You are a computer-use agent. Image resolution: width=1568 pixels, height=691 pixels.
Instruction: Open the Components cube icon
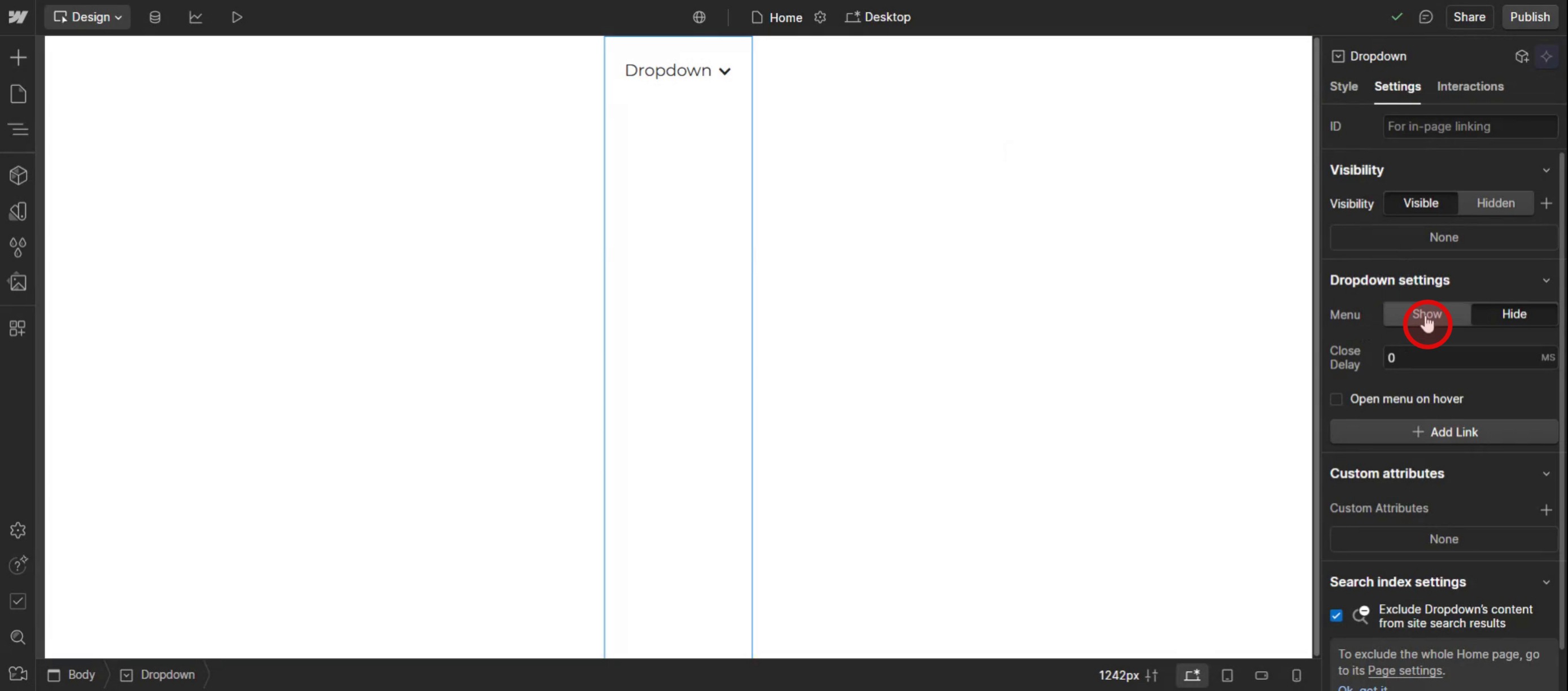(18, 176)
